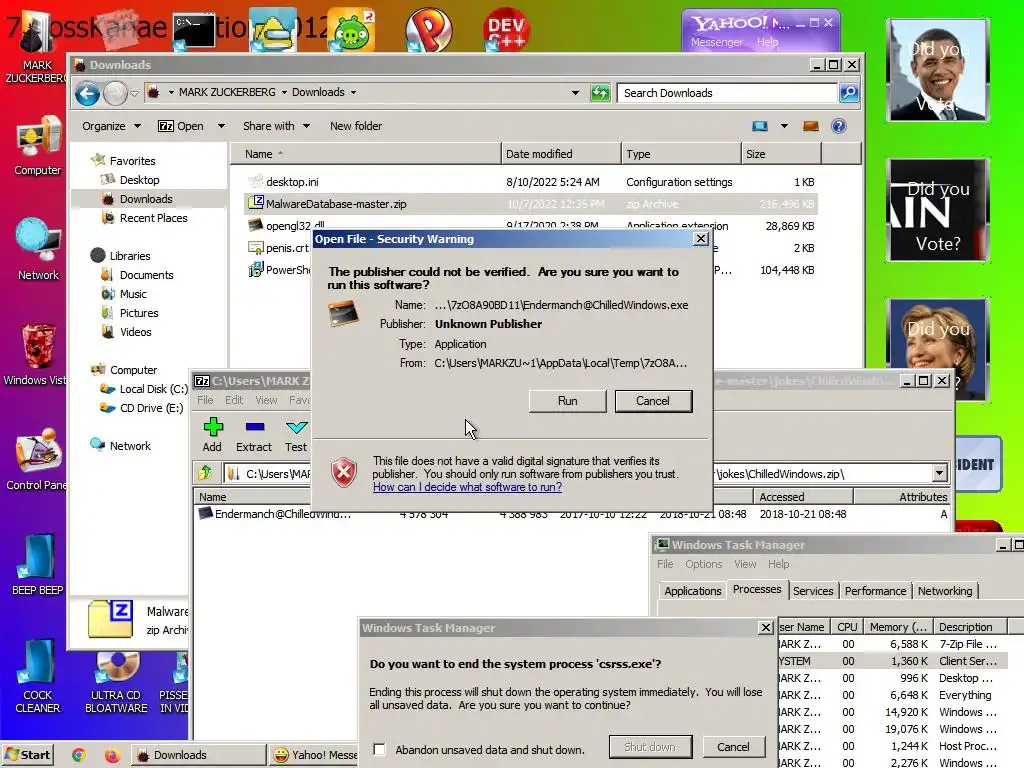
Task: Open the 'How can I decide what software to run?' link
Action: coord(467,487)
